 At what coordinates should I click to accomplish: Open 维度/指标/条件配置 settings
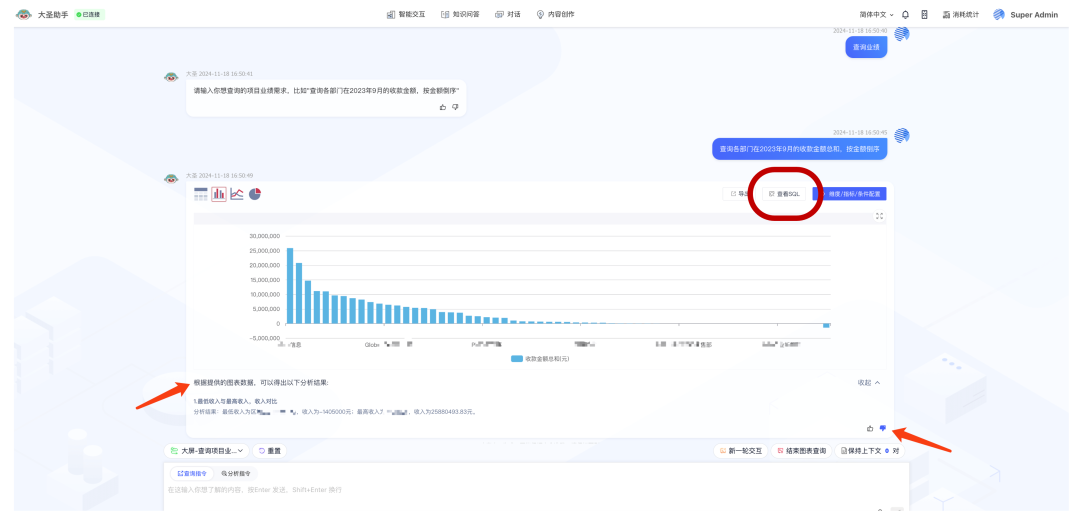(852, 194)
